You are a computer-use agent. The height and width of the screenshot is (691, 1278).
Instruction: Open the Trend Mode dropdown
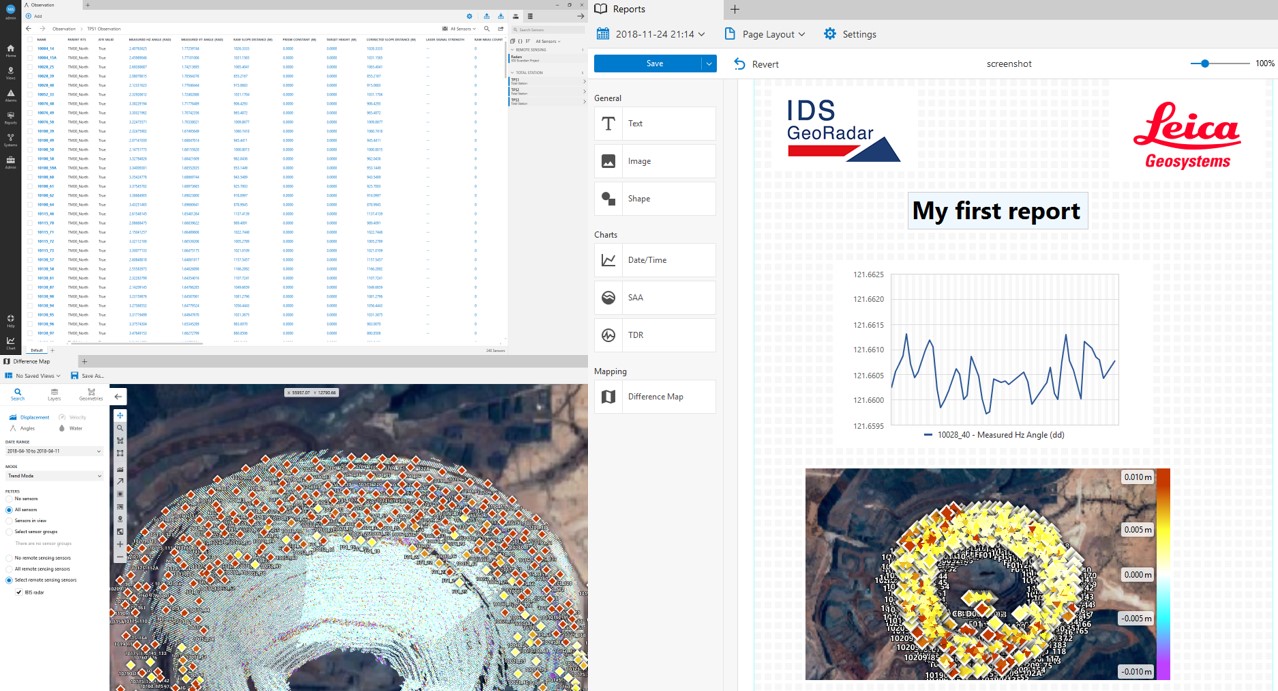(54, 475)
